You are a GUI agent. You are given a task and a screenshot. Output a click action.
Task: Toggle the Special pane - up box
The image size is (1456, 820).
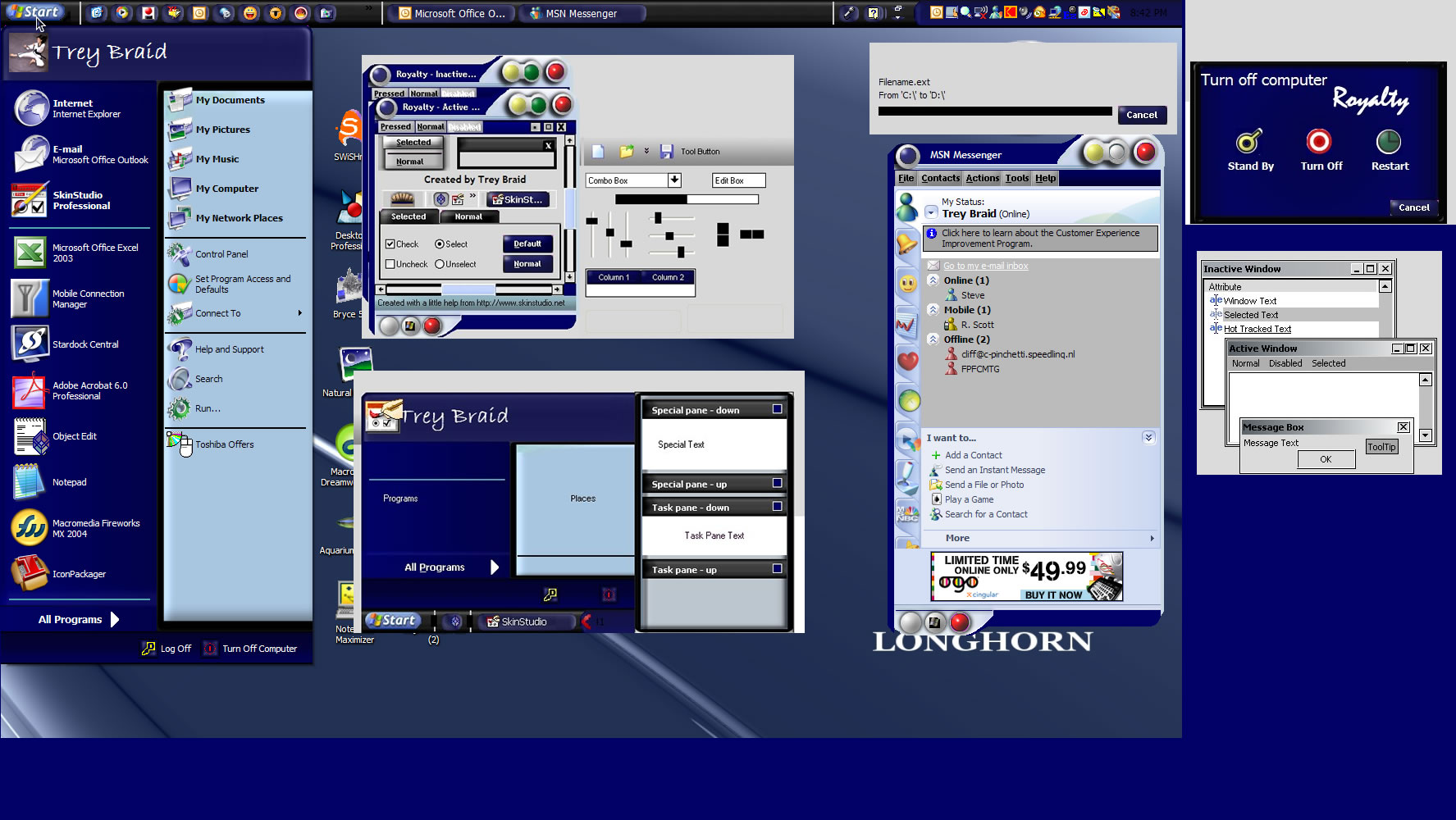click(777, 483)
